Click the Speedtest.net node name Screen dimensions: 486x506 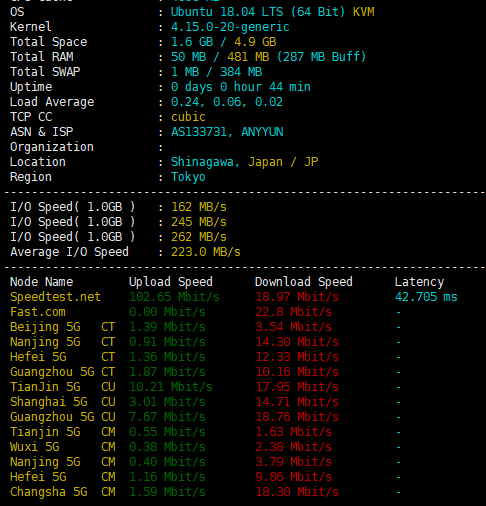55,297
